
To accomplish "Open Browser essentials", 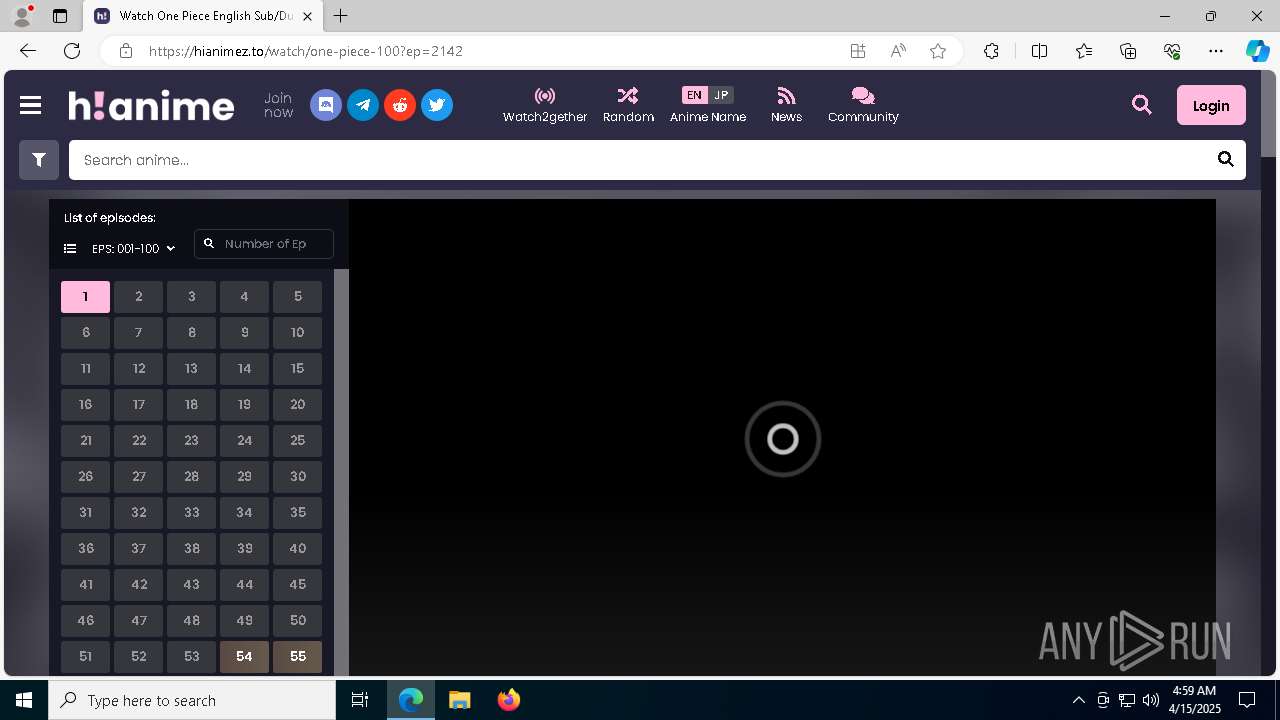I will coord(1172,51).
